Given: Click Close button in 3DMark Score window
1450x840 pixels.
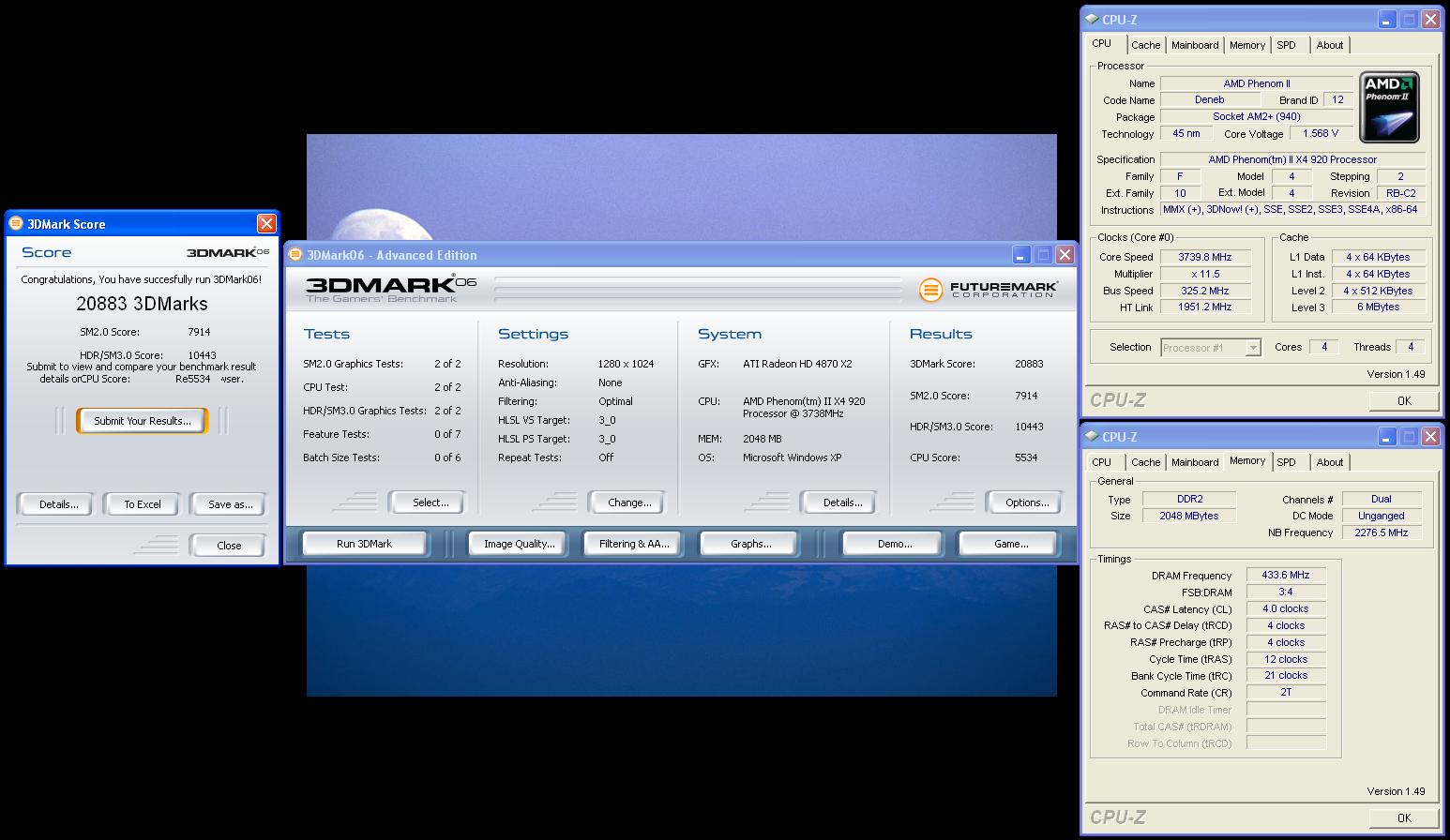Looking at the screenshot, I should pos(229,546).
